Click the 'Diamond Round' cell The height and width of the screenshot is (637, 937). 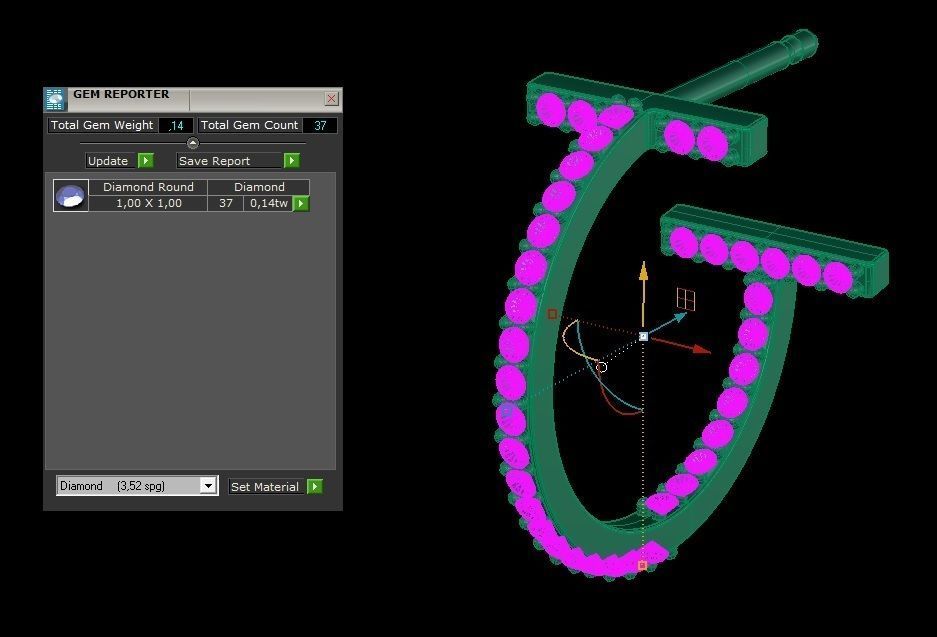point(148,187)
